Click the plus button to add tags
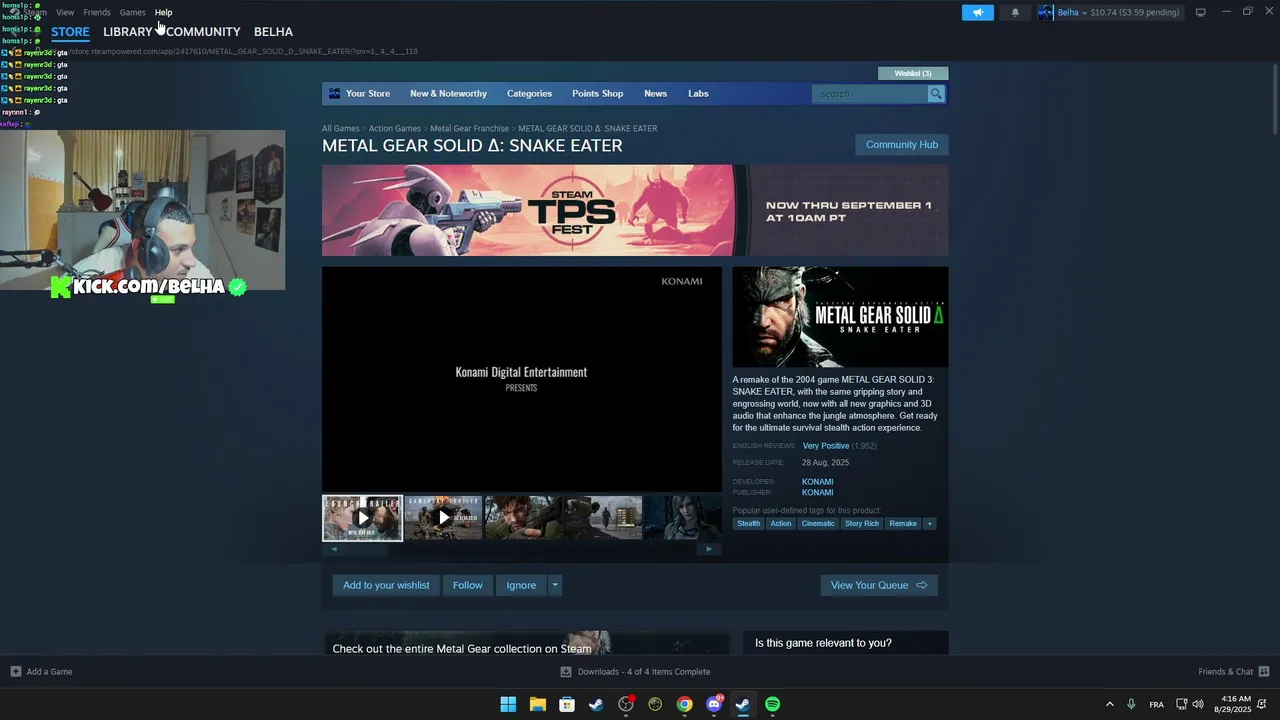Viewport: 1280px width, 720px height. [929, 524]
